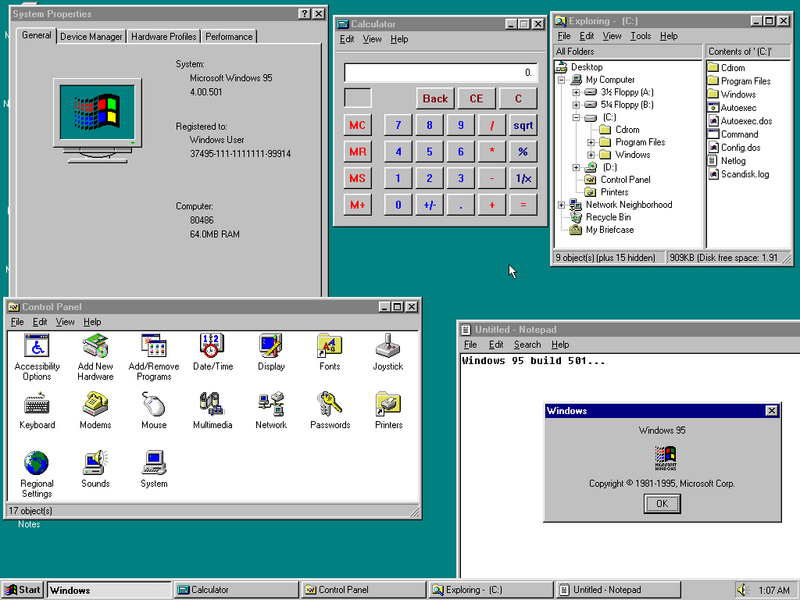Open the Multimedia control panel icon
This screenshot has width=800, height=600.
(x=212, y=405)
